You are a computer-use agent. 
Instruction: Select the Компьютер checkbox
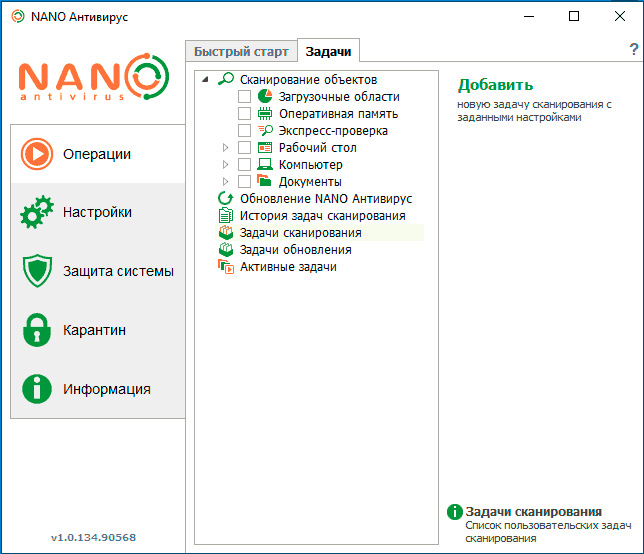[x=244, y=164]
